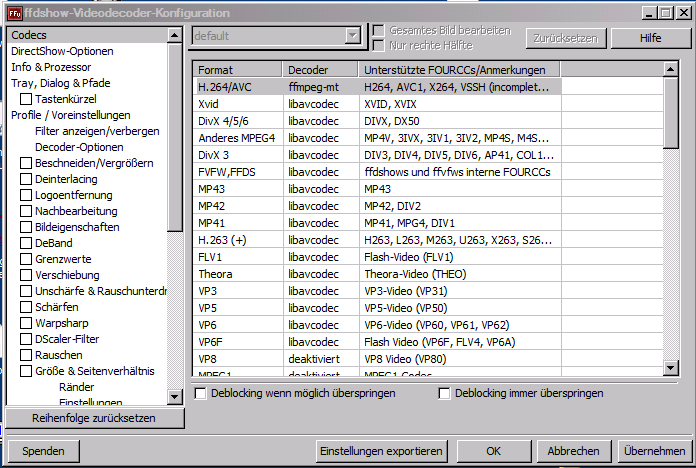Check 'Deblocking immer überspringen' option
Screen dimensions: 696x468
[445, 394]
